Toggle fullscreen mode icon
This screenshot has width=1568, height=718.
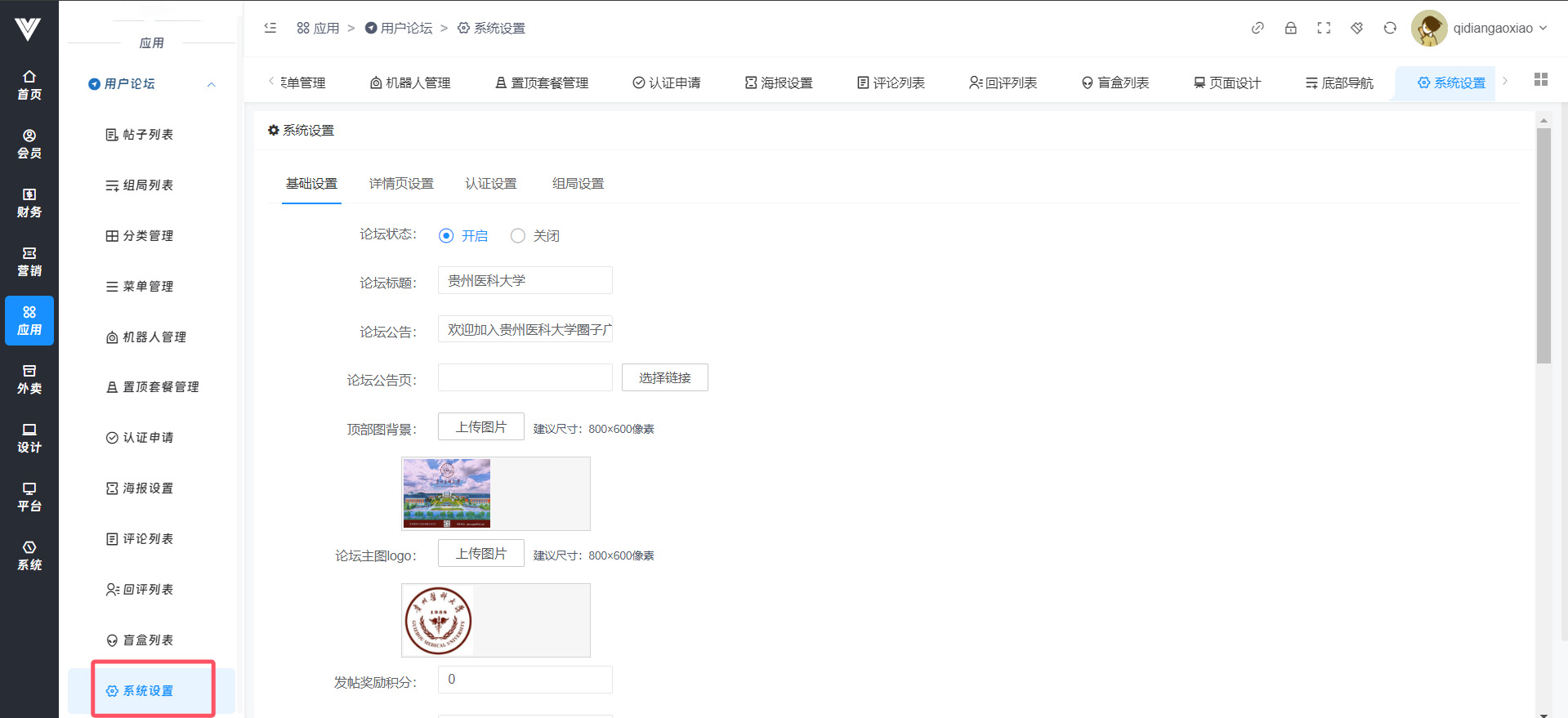(1324, 28)
